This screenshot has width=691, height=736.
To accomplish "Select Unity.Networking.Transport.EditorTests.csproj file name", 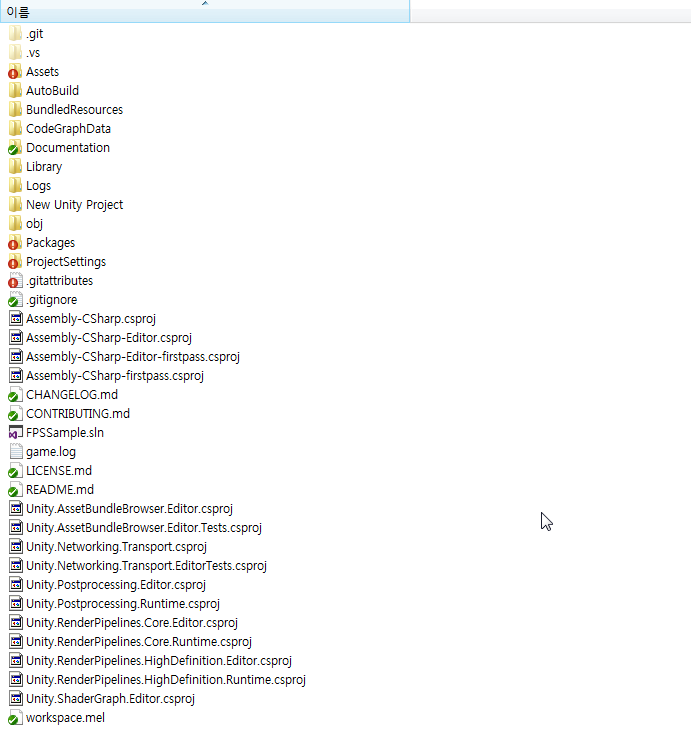I will 146,566.
